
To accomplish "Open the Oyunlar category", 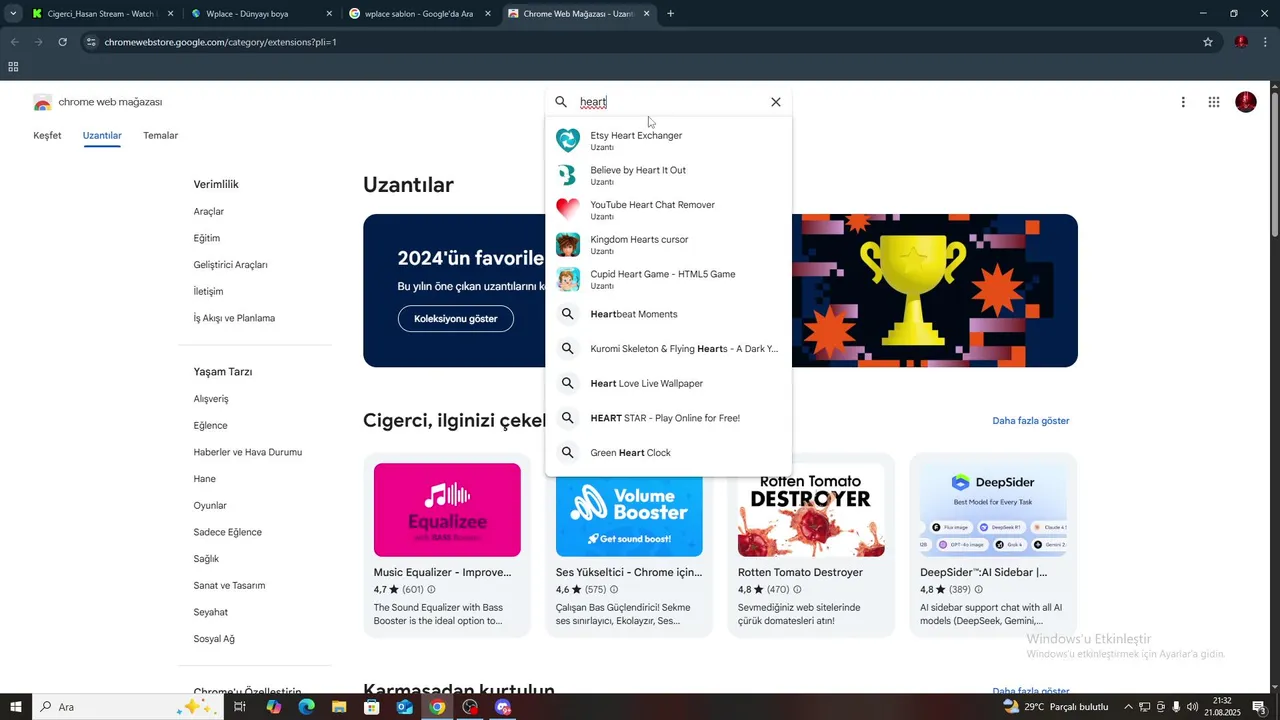I will pos(210,506).
